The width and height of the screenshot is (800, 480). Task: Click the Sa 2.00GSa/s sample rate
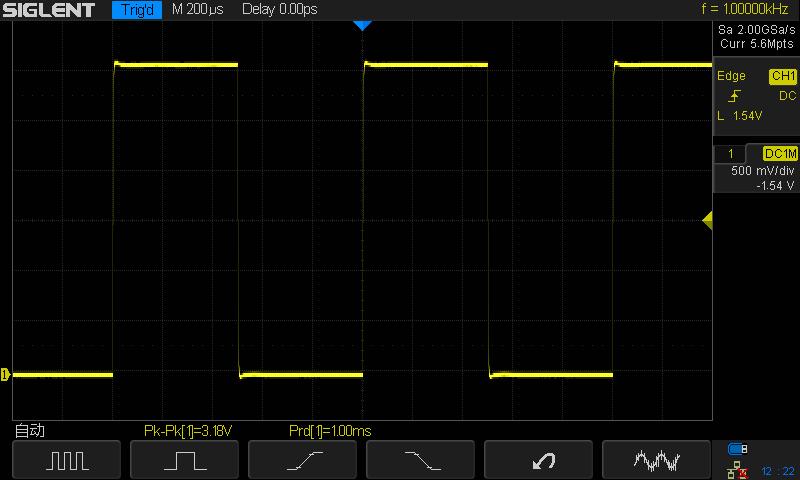click(x=757, y=30)
